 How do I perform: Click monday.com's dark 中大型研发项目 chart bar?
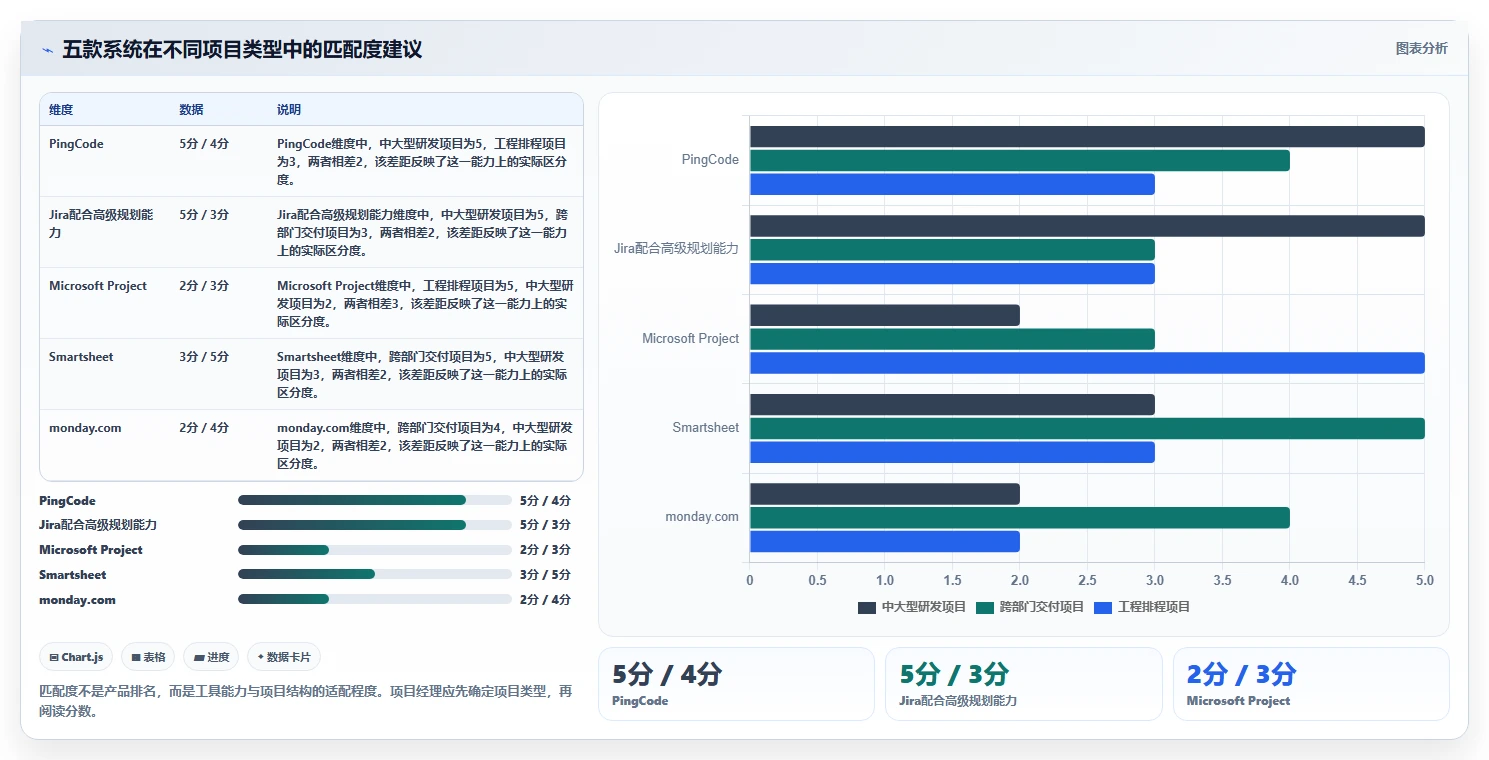pos(885,494)
